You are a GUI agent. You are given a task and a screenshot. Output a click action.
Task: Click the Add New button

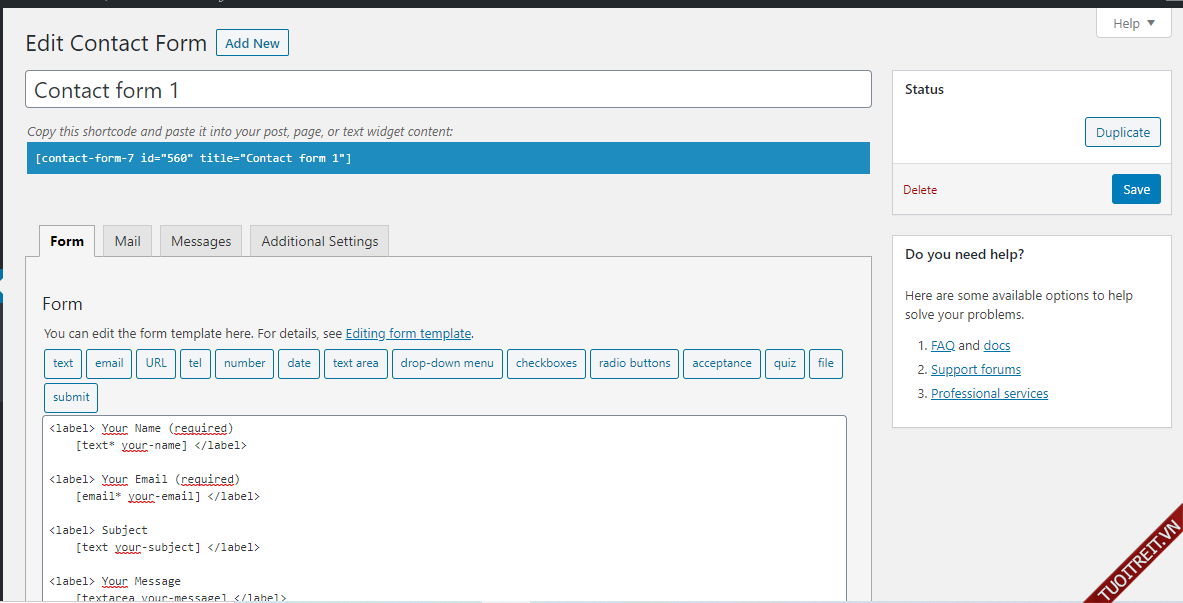[x=252, y=43]
